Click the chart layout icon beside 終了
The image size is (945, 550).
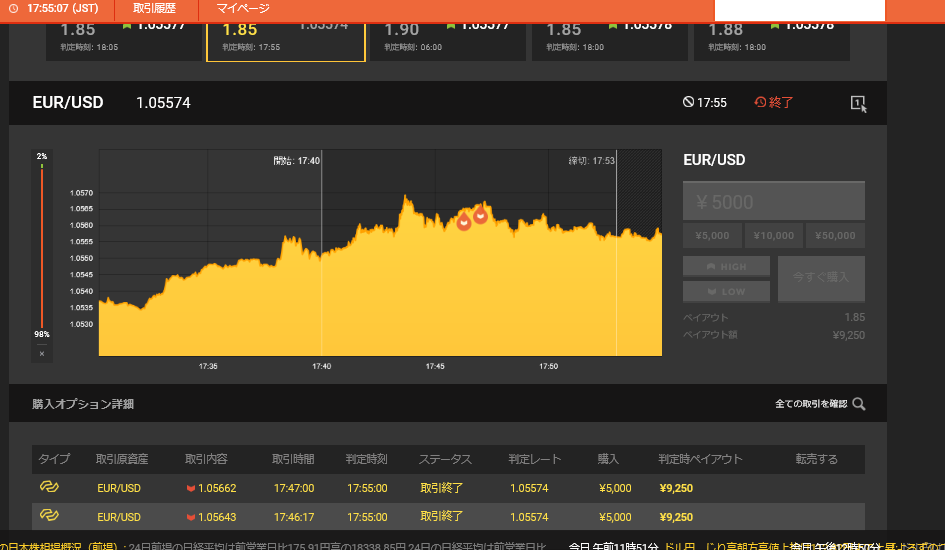[857, 103]
